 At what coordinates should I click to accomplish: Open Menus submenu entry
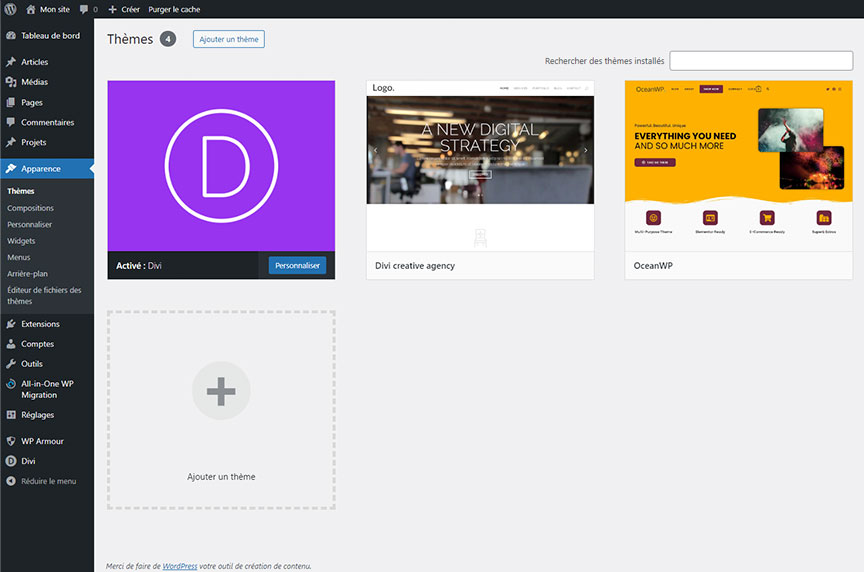tap(19, 257)
